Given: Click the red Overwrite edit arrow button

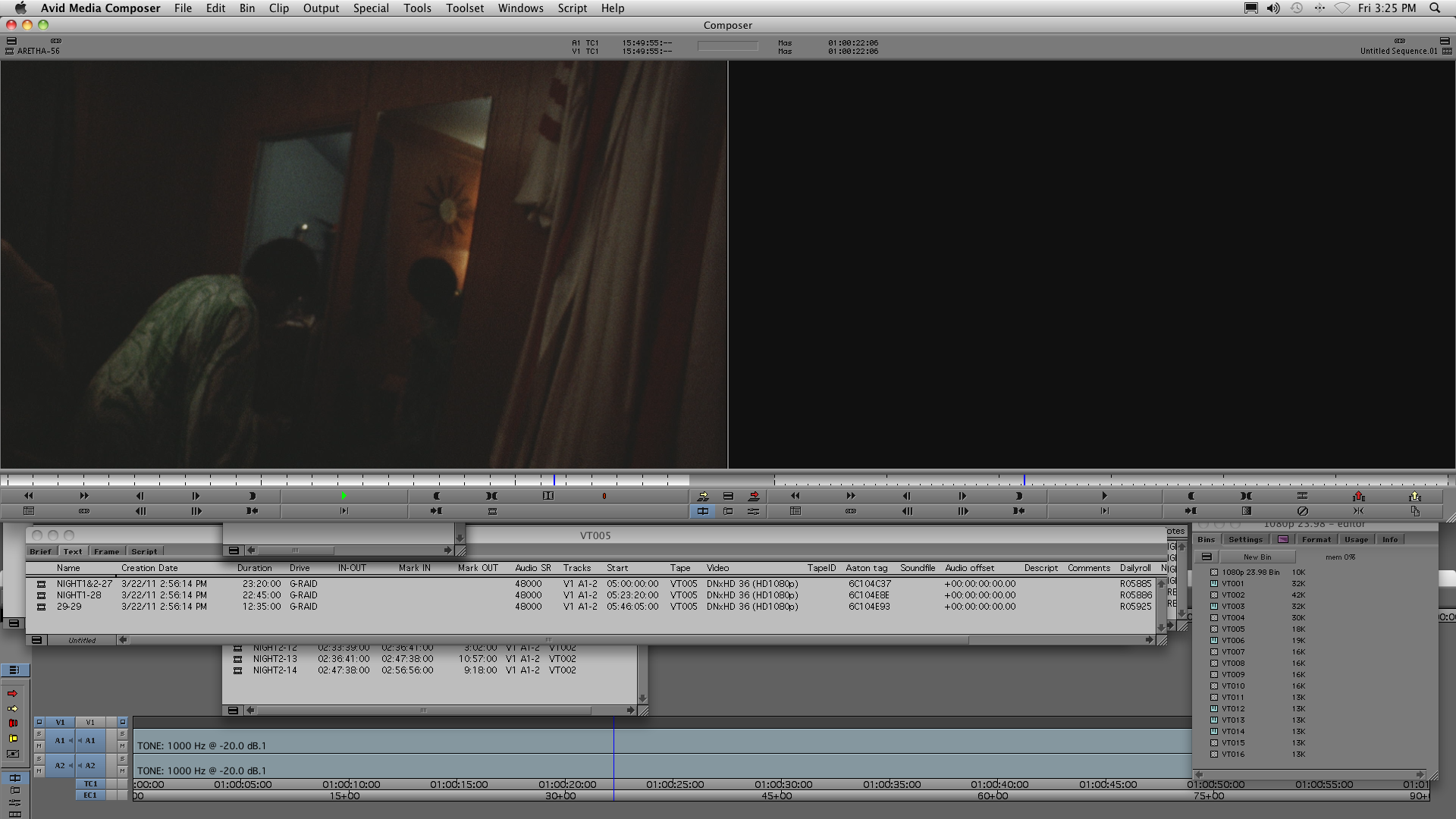Looking at the screenshot, I should (754, 496).
